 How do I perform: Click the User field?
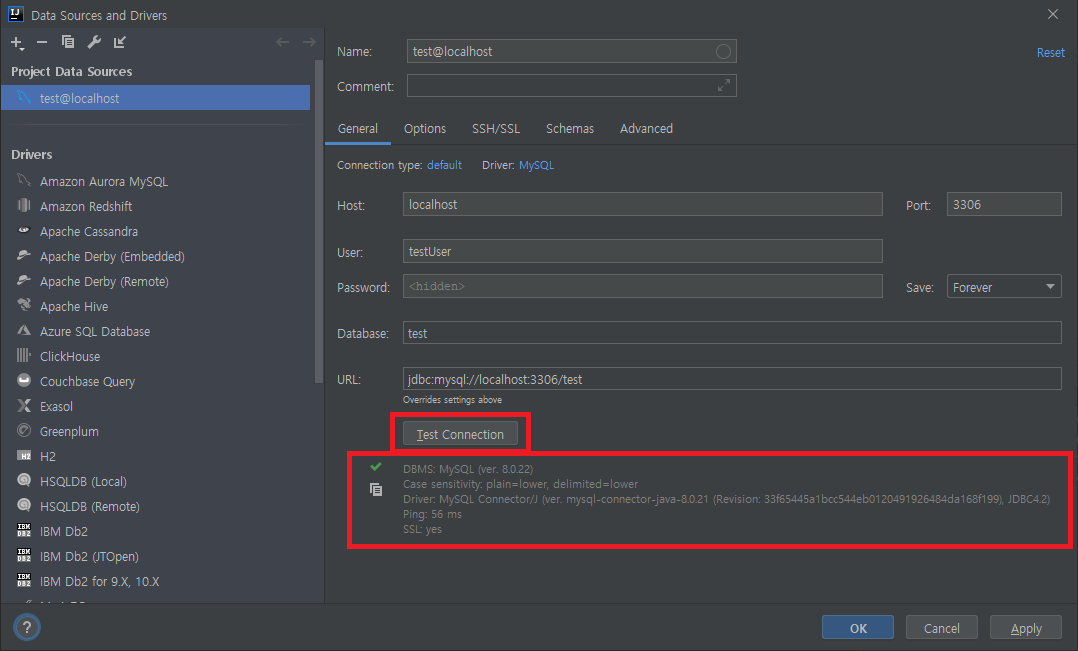click(642, 251)
